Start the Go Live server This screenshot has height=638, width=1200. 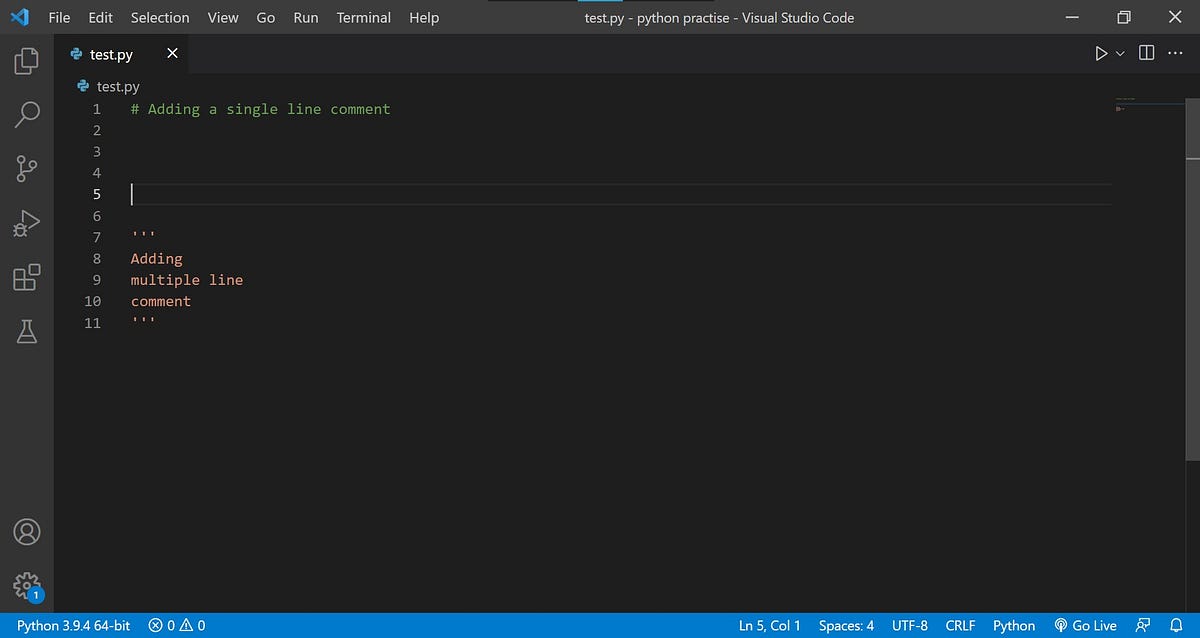1086,625
